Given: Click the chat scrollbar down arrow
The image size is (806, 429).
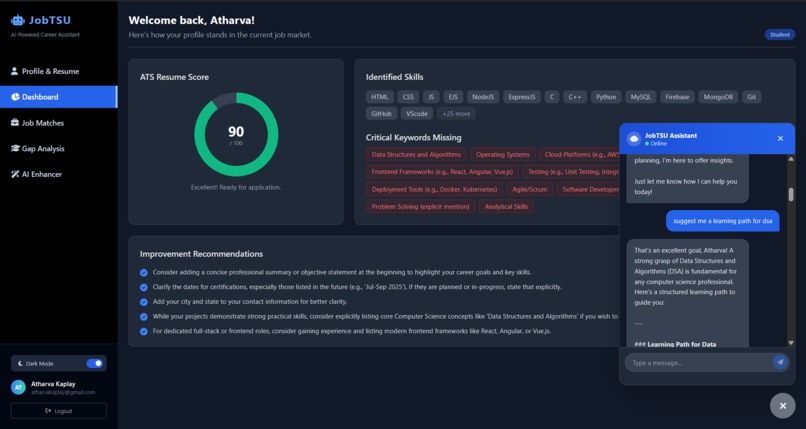Looking at the screenshot, I should 791,343.
